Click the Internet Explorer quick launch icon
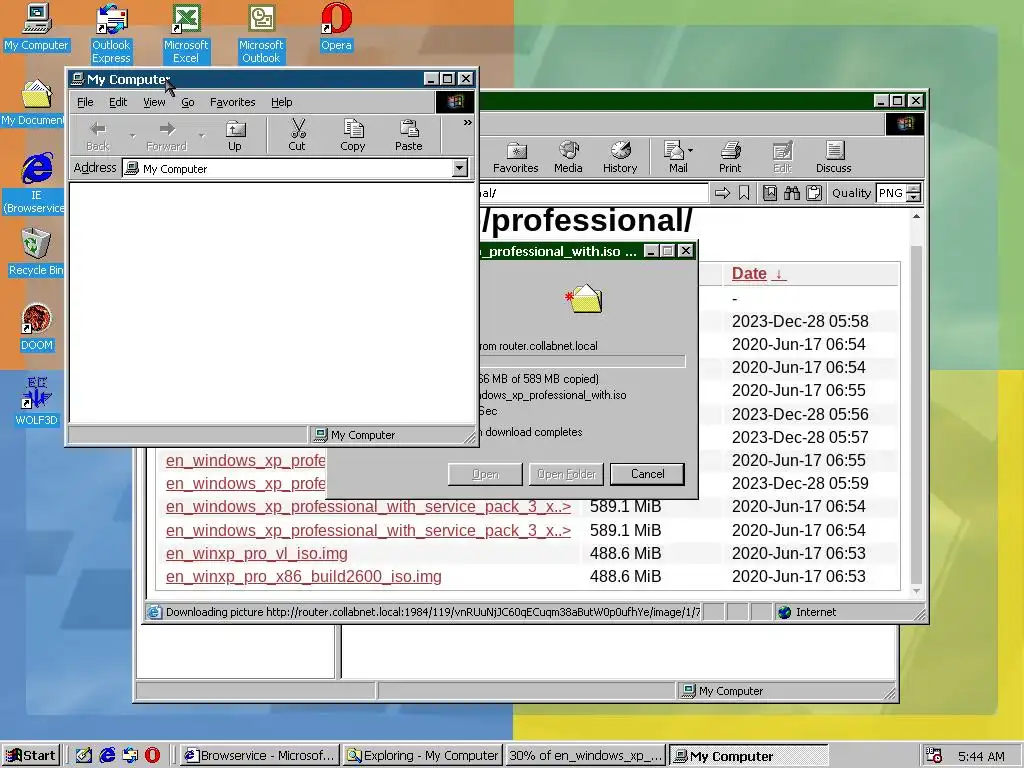The height and width of the screenshot is (768, 1024). 107,756
